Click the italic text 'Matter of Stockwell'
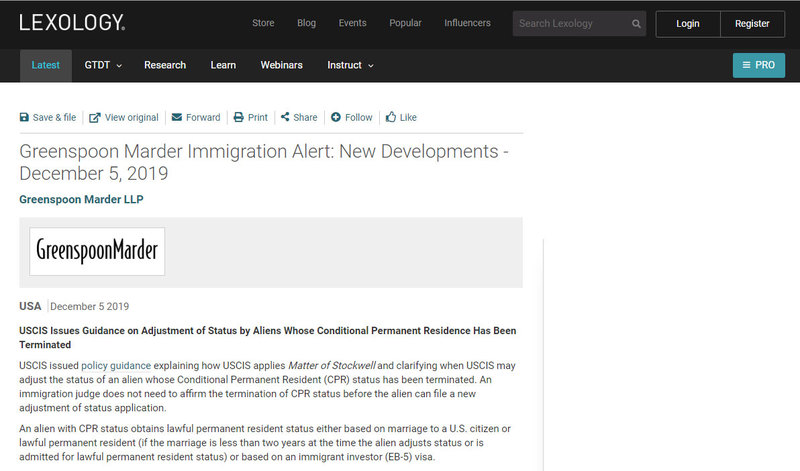The image size is (800, 471). click(332, 366)
